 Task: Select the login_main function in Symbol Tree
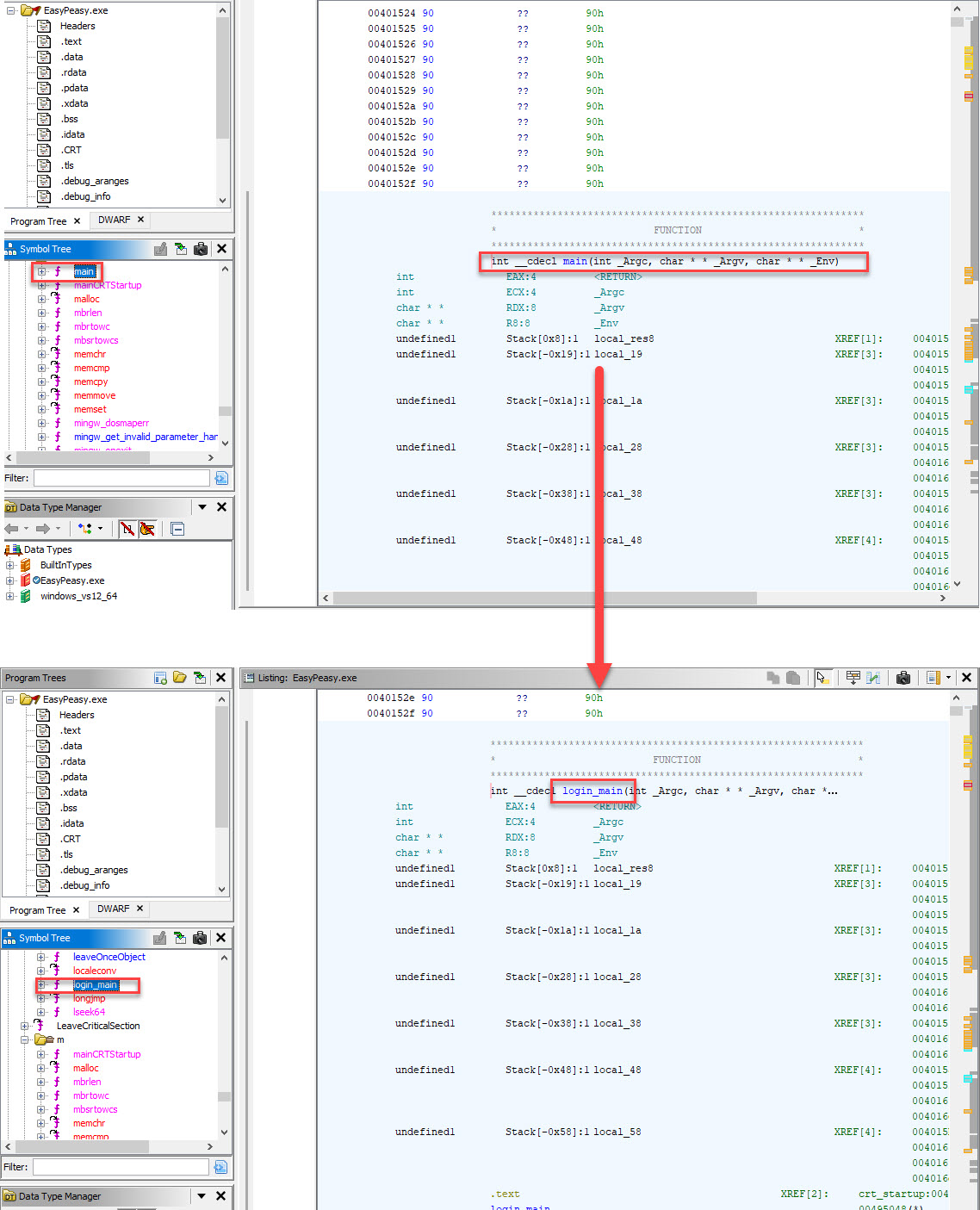coord(95,984)
